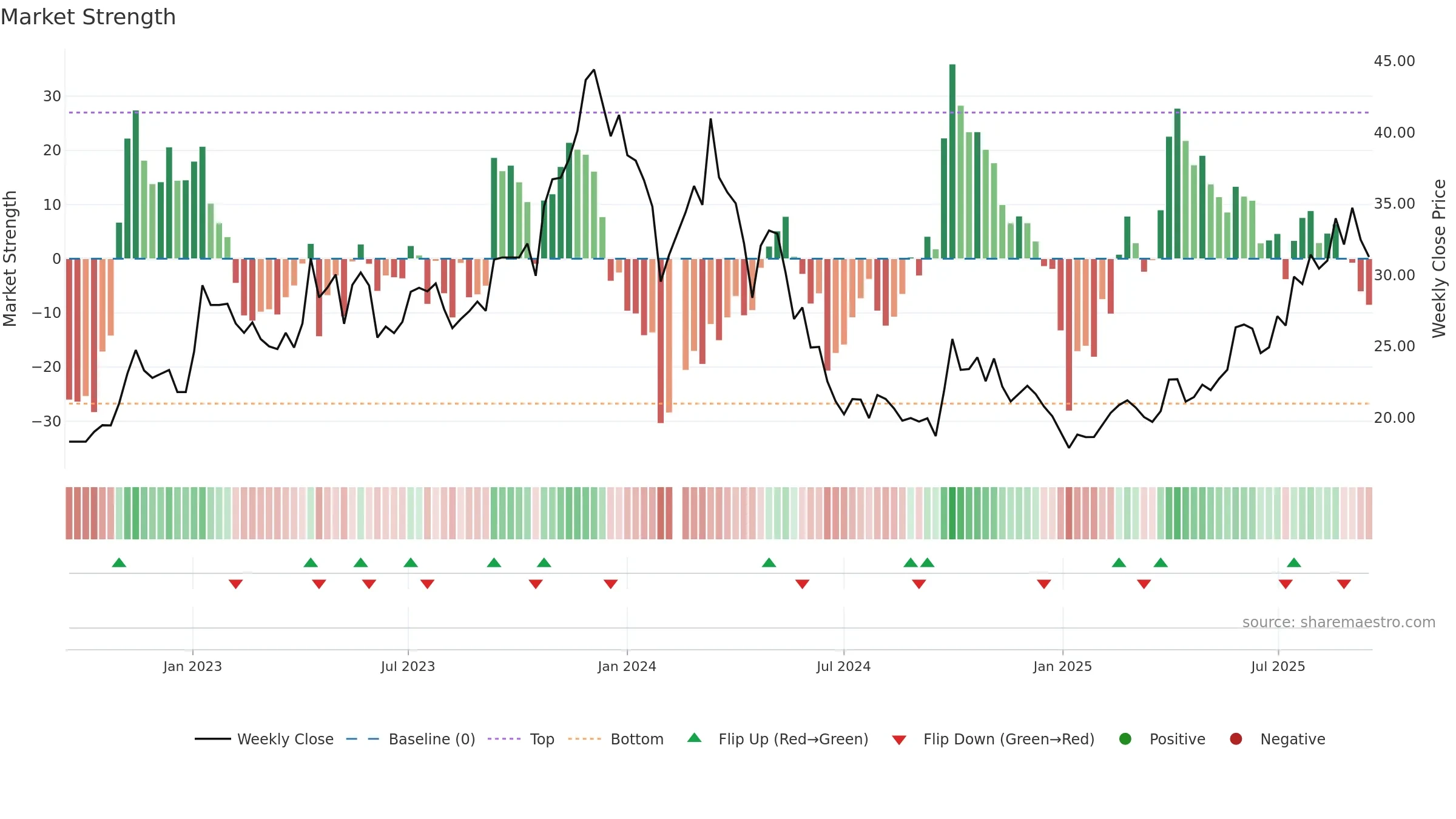The height and width of the screenshot is (819, 1456).
Task: Toggle the Negative legend entry
Action: click(x=1277, y=739)
